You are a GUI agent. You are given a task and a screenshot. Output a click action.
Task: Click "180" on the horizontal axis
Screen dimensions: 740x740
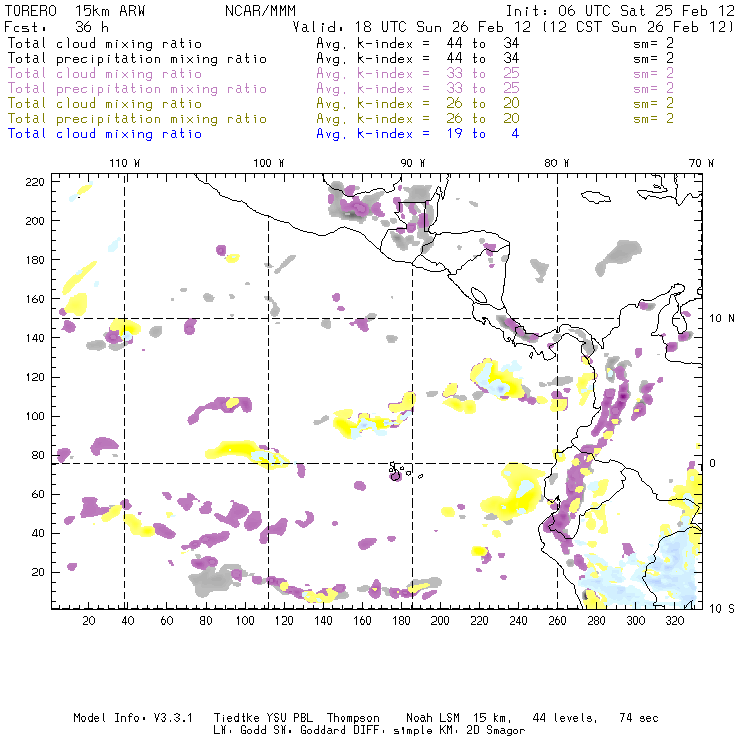(x=401, y=621)
